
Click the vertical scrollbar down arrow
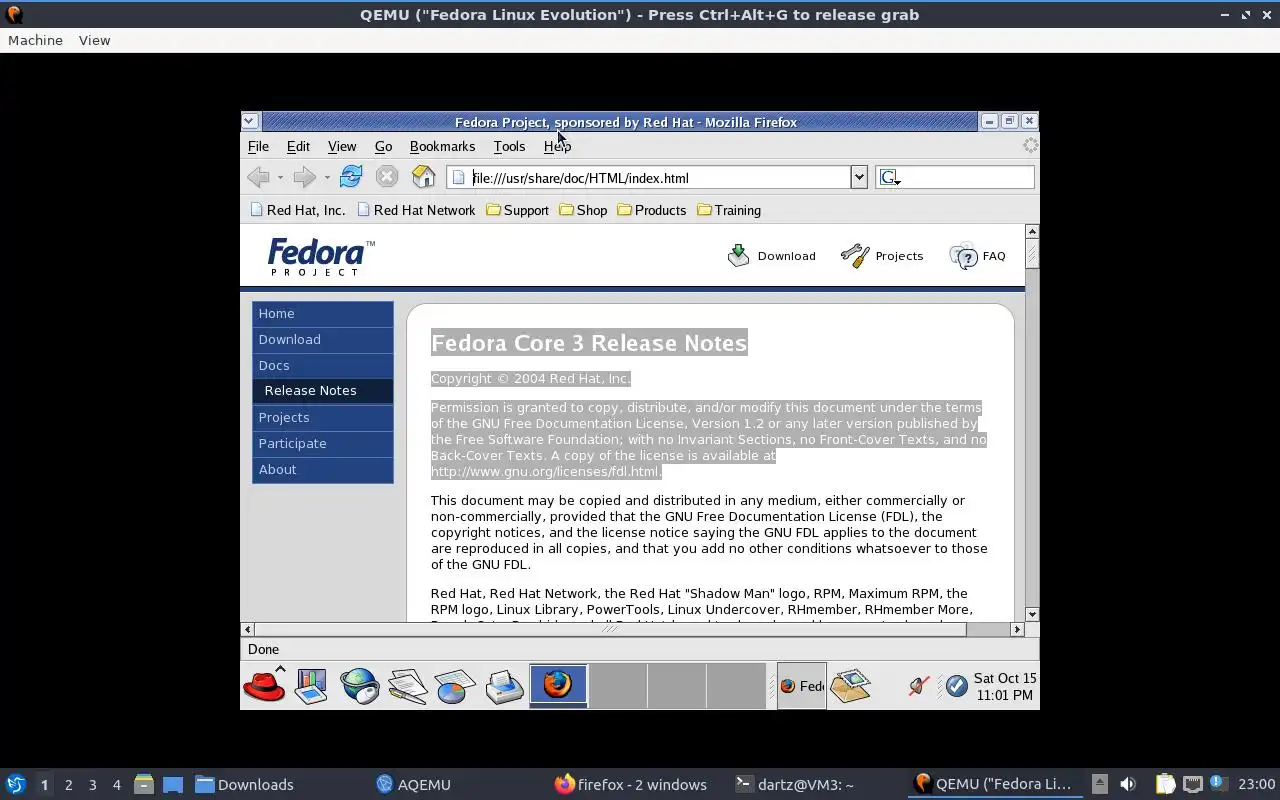[x=1032, y=614]
